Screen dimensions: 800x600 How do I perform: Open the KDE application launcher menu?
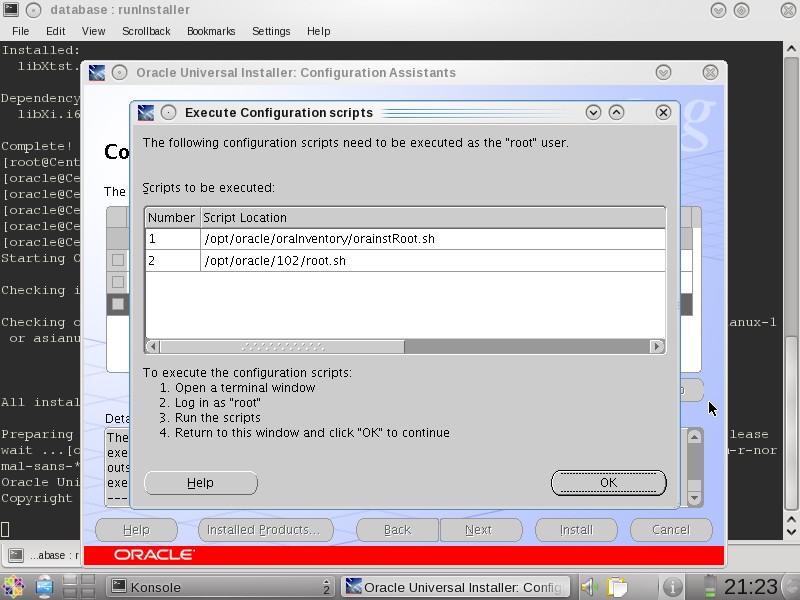pyautogui.click(x=13, y=587)
